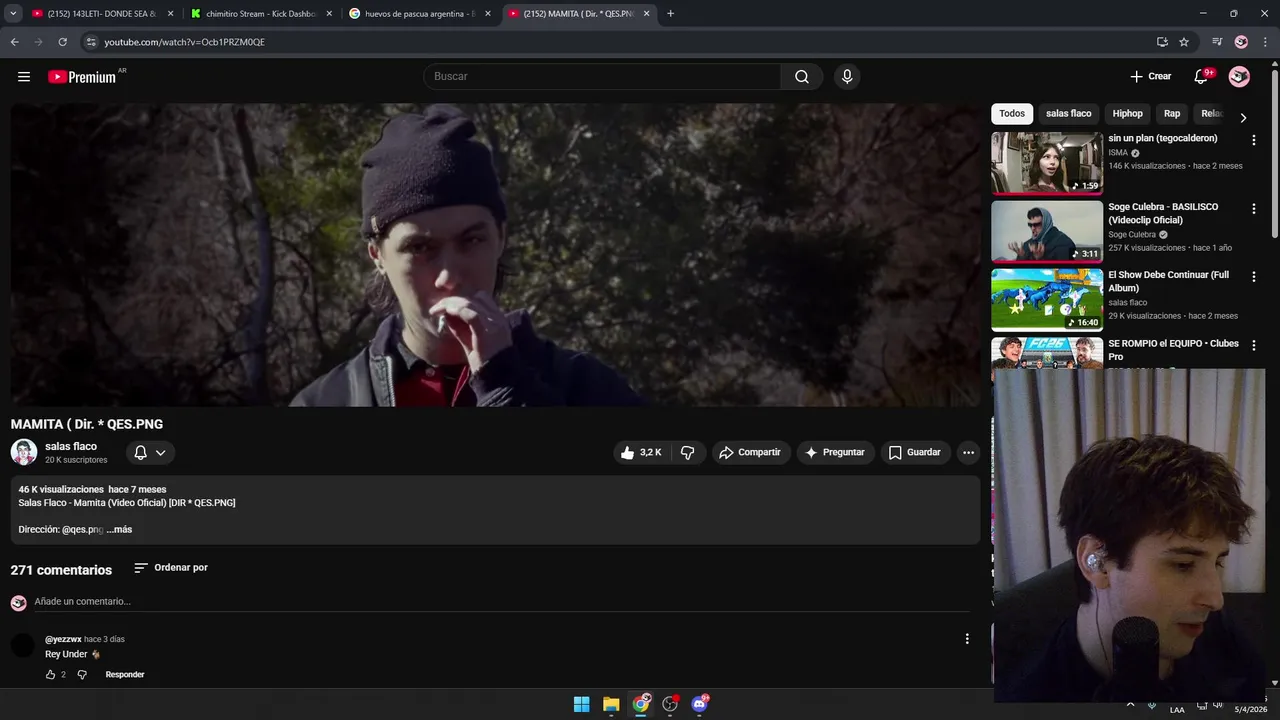This screenshot has width=1280, height=720.
Task: Open account avatar menu in YouTube header
Action: (1239, 77)
